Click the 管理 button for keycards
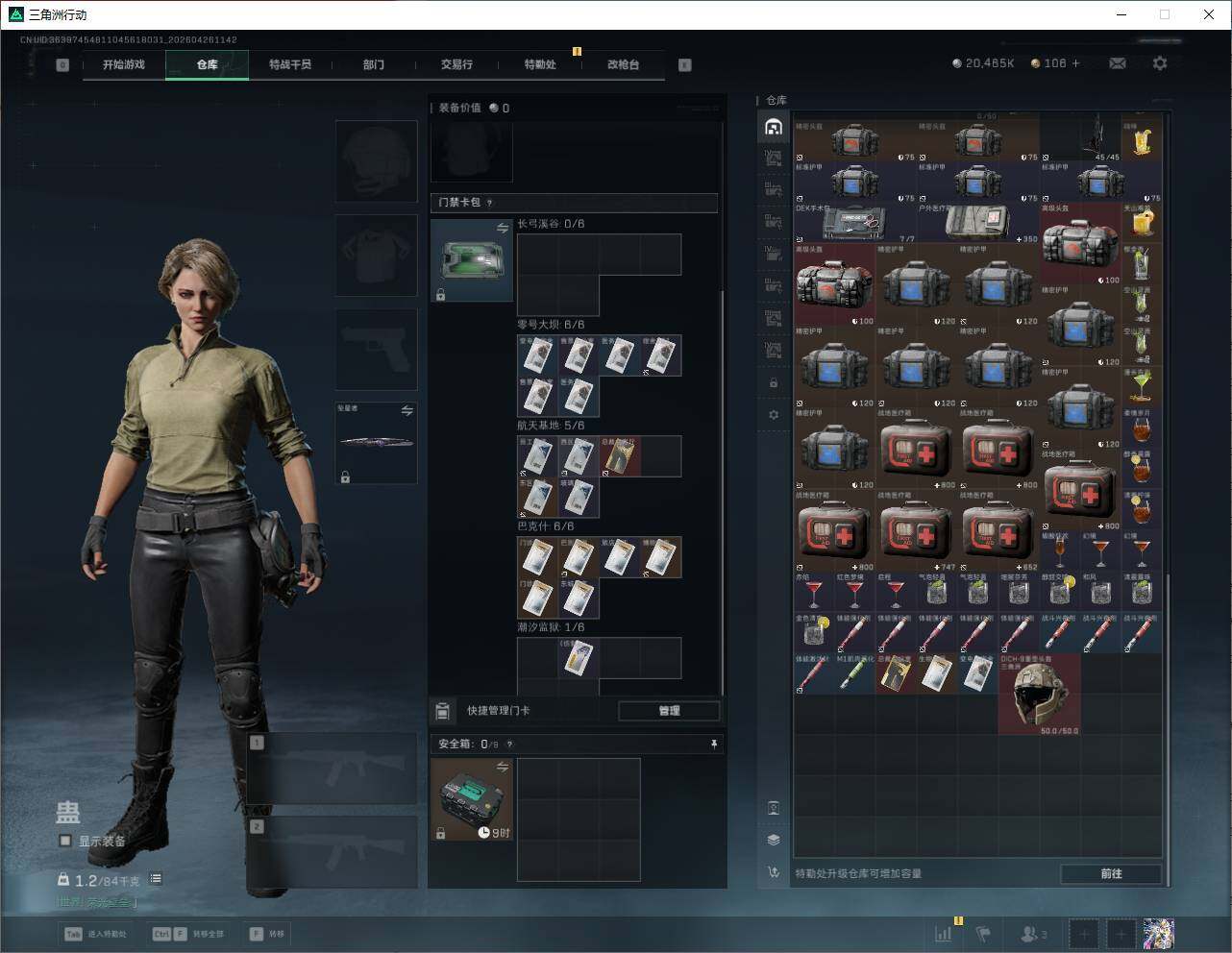The image size is (1232, 953). click(669, 711)
